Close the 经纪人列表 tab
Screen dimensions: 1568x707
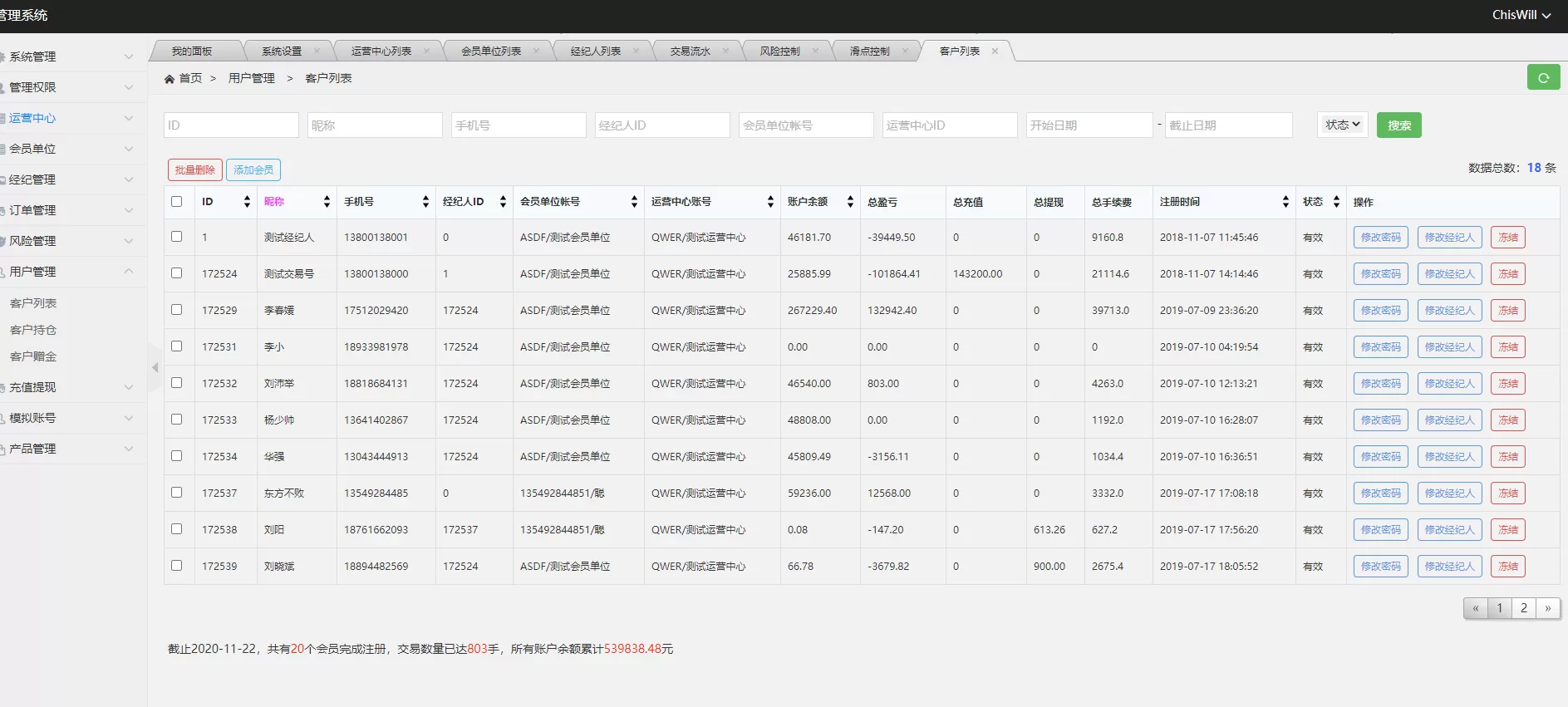(x=636, y=51)
